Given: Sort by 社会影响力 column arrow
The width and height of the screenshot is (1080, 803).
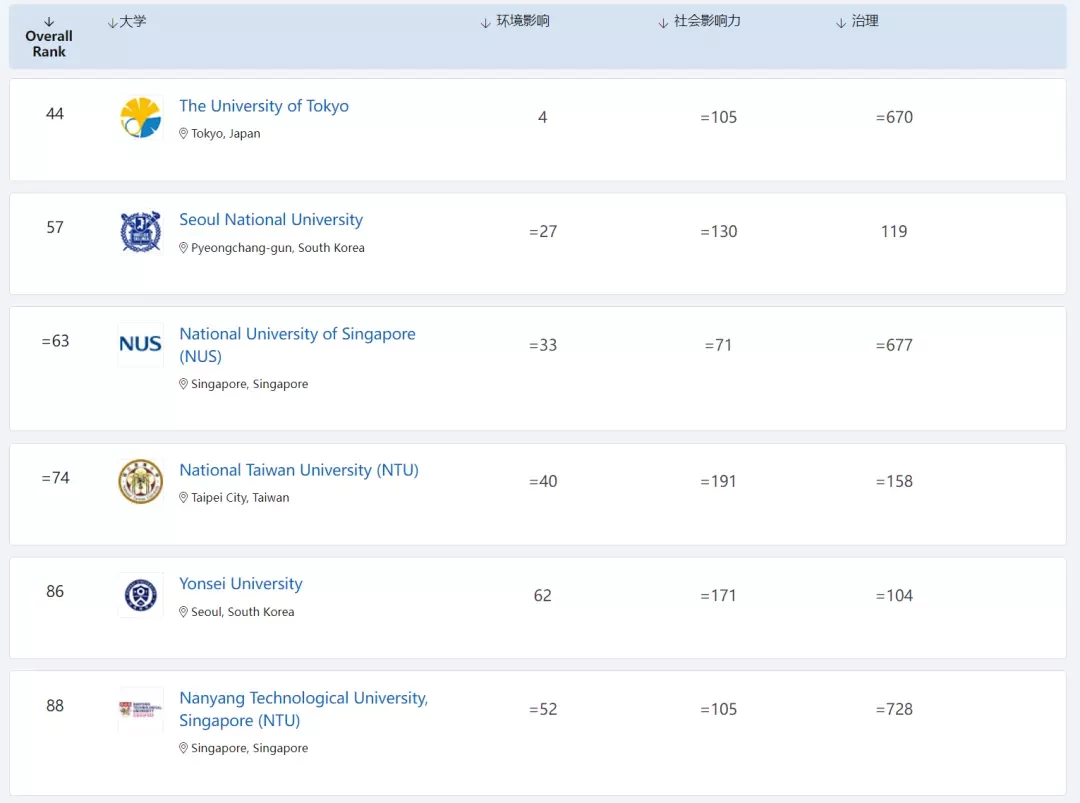Looking at the screenshot, I should (x=663, y=23).
